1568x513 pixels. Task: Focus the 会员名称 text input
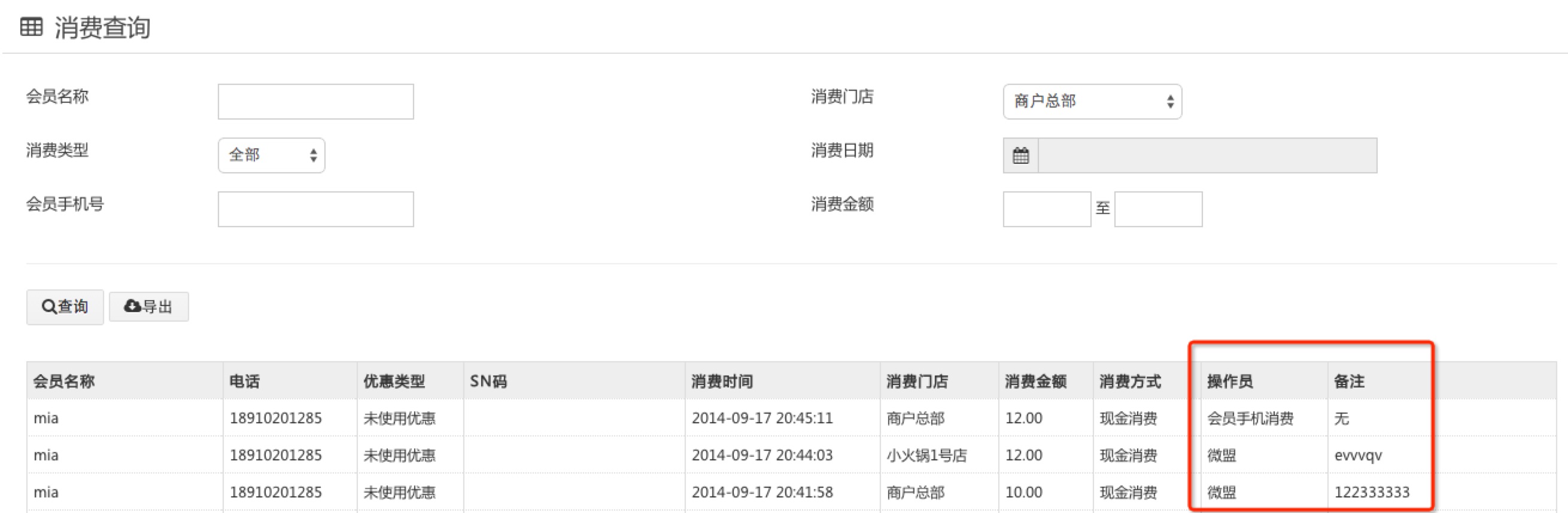315,102
